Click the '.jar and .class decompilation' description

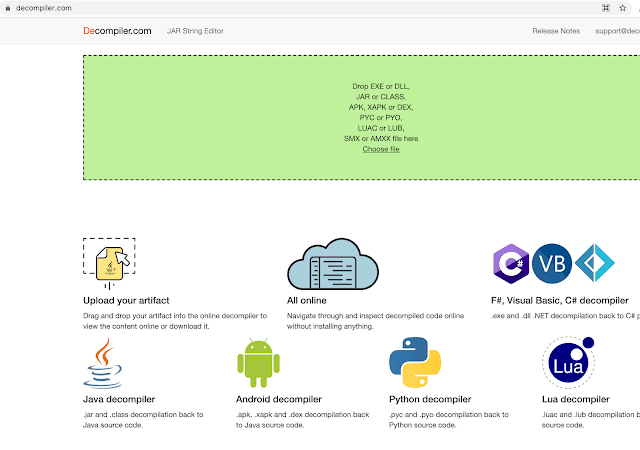143,420
